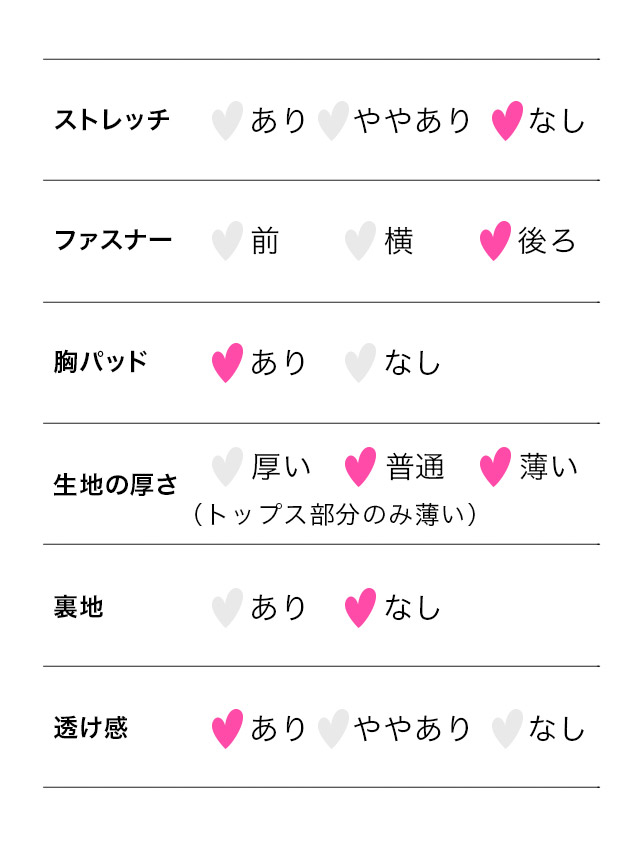The image size is (640, 854).
Task: Click the pink heart for 裏地 なし
Action: coord(360,608)
